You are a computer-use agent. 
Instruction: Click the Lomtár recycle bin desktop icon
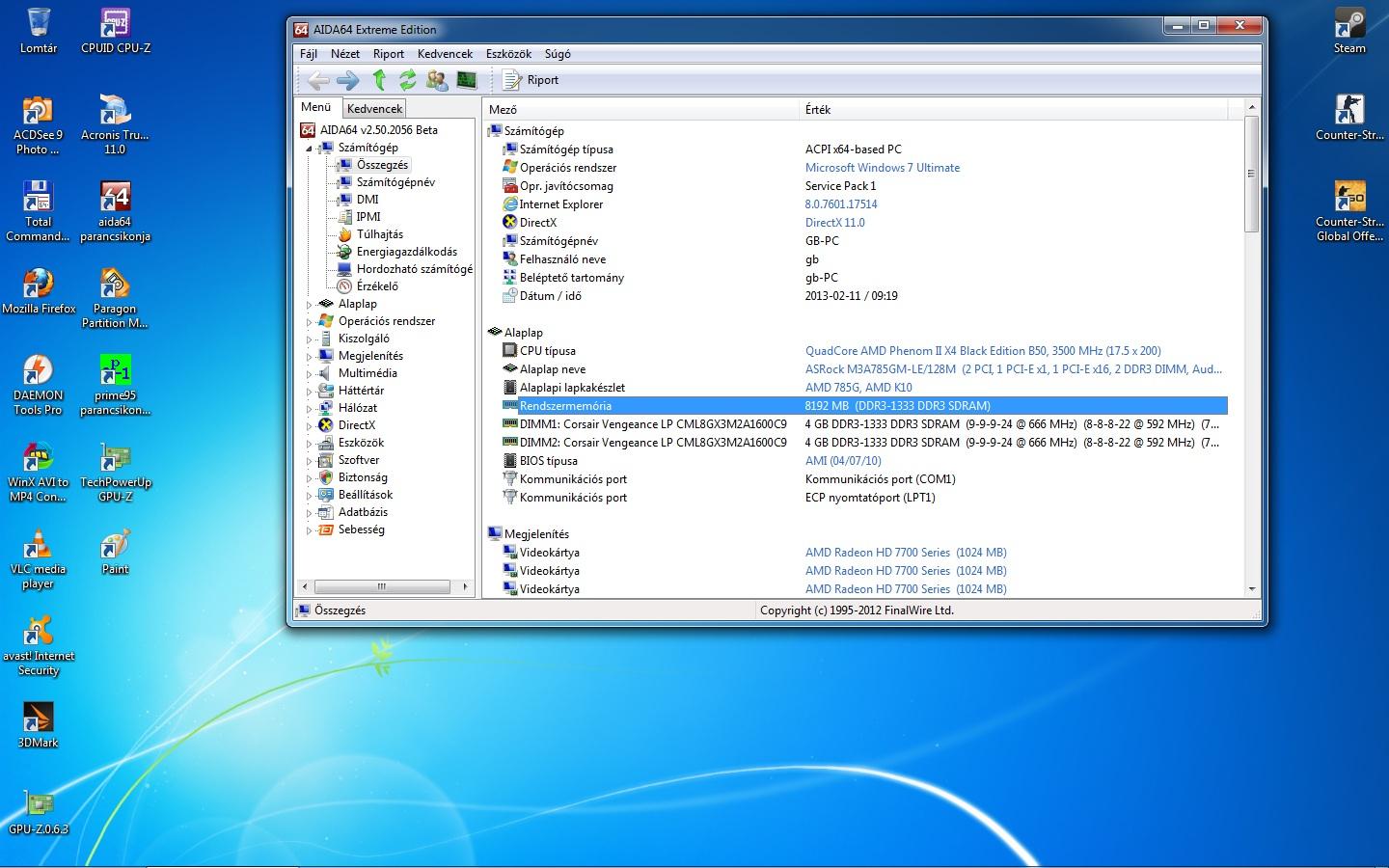point(39,31)
